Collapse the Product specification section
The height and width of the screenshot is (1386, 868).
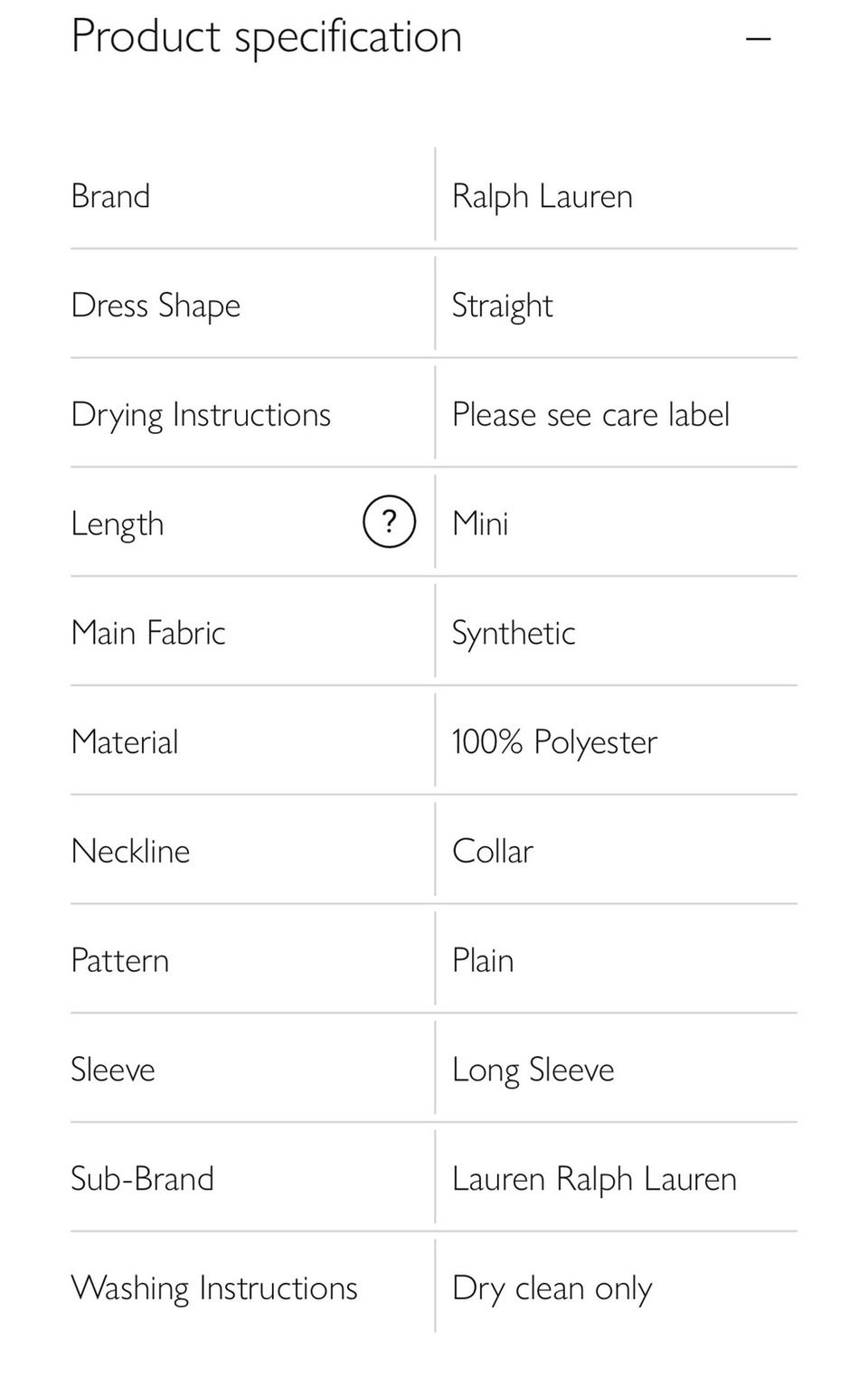(x=758, y=39)
